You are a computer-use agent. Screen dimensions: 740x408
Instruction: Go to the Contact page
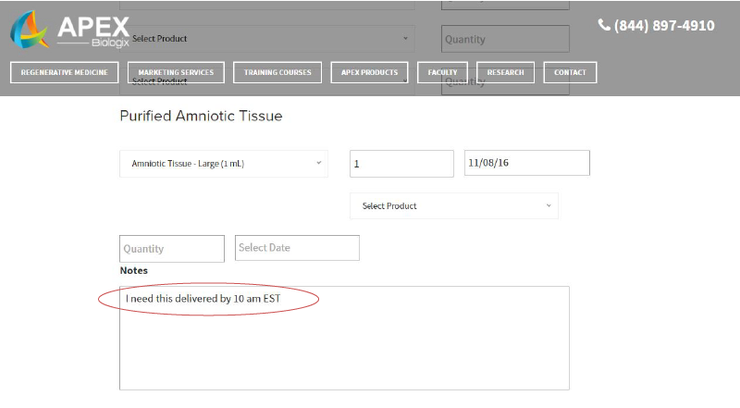tap(570, 73)
